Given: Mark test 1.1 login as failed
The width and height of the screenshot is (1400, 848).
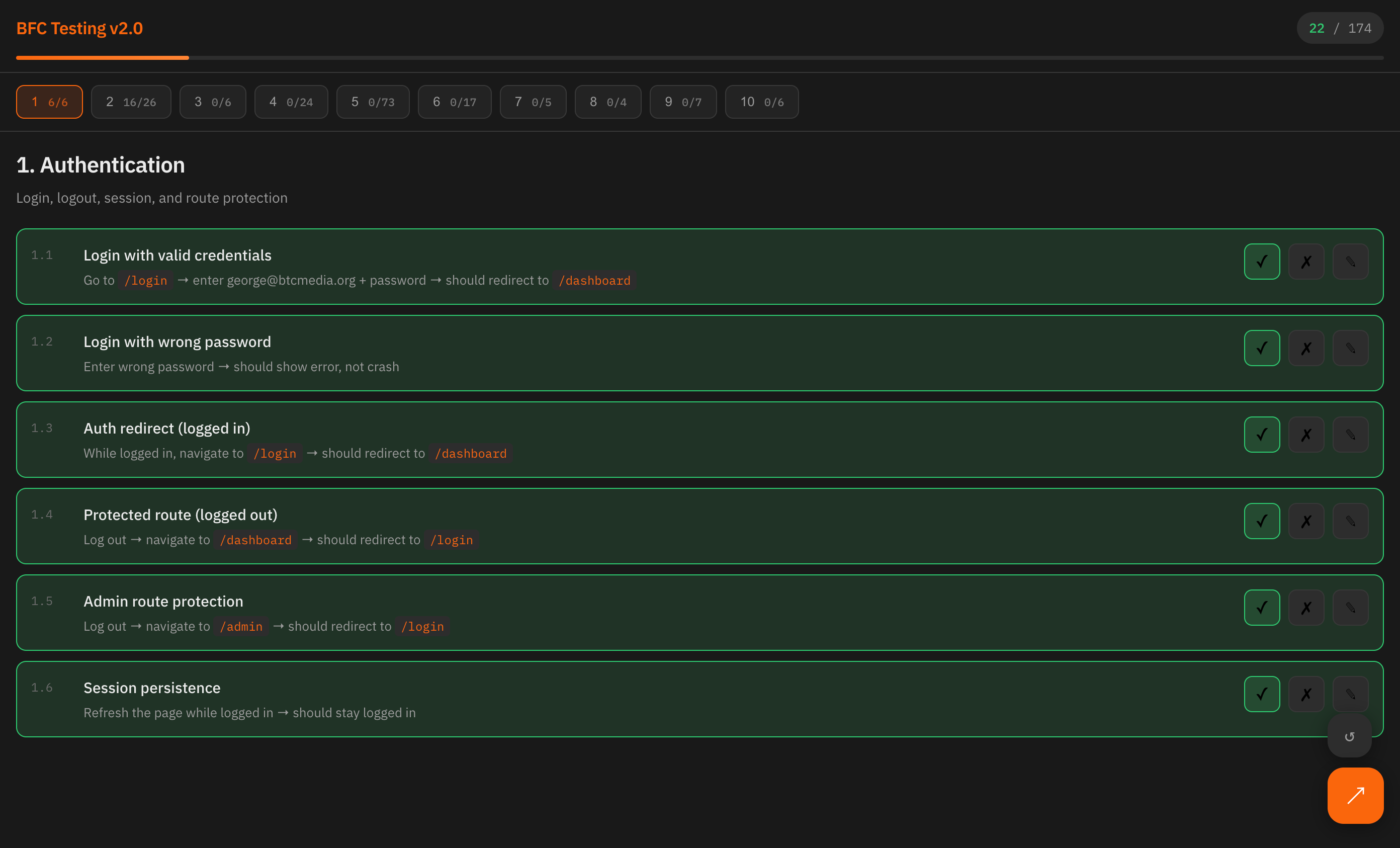Looking at the screenshot, I should coord(1305,262).
